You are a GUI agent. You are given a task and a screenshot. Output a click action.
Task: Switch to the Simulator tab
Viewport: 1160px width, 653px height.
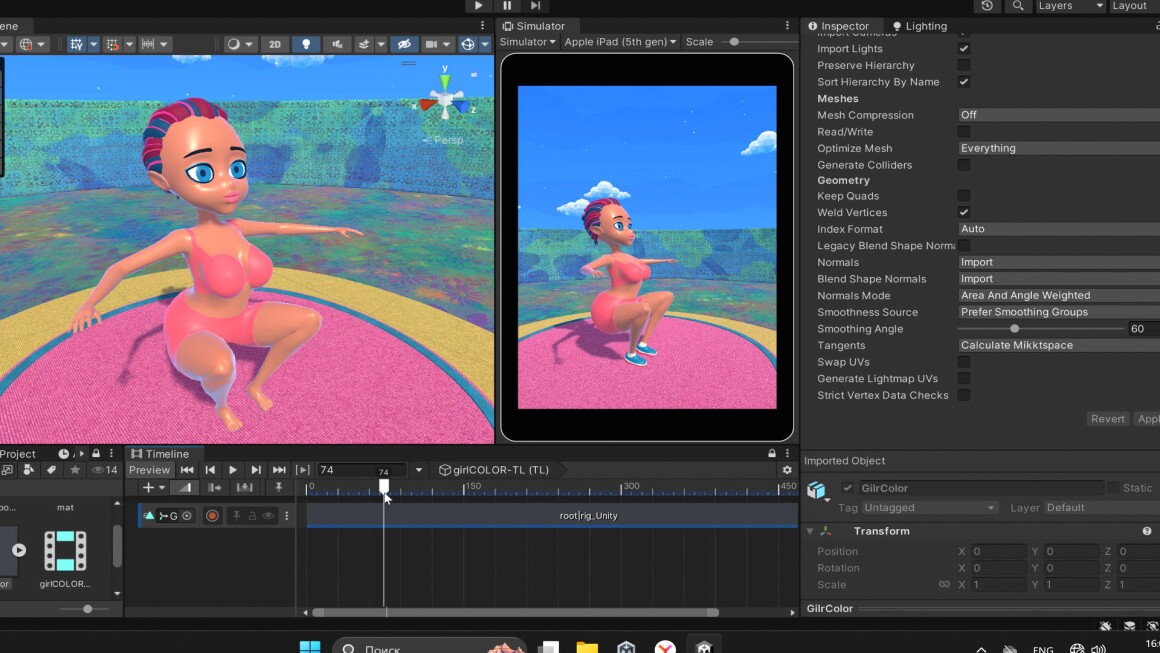[x=533, y=26]
